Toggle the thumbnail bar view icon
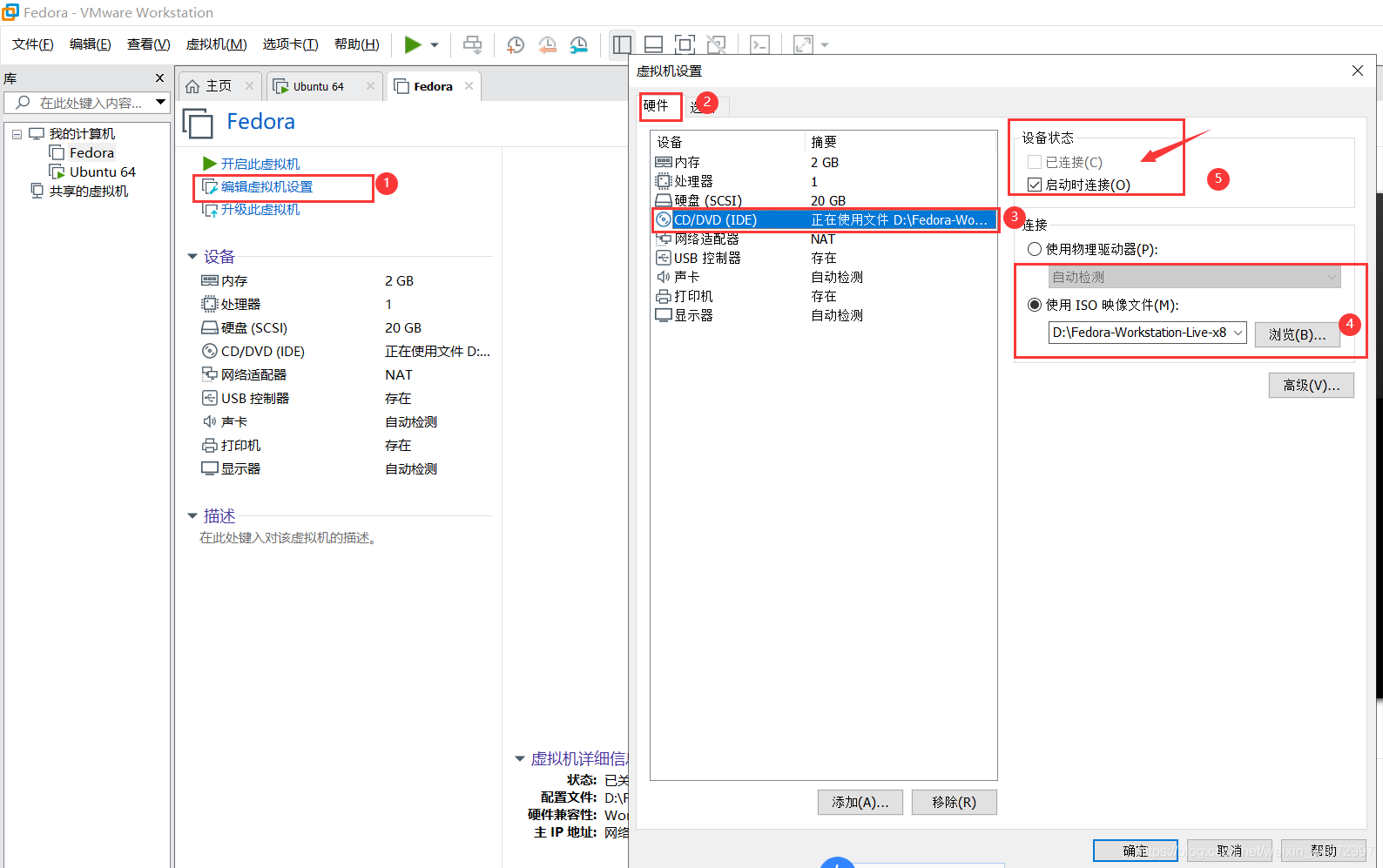The height and width of the screenshot is (868, 1383). (x=653, y=44)
